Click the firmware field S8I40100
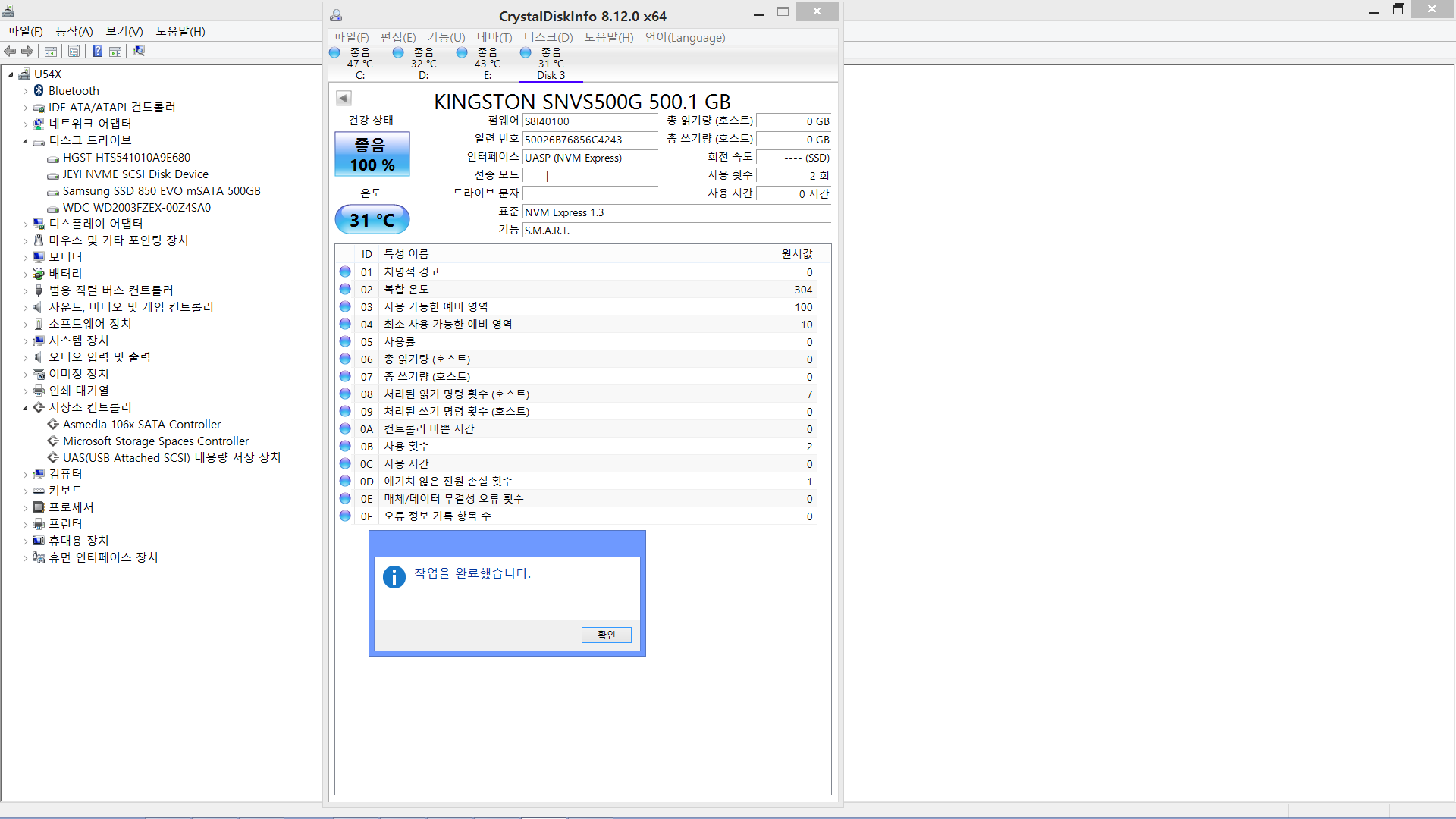Image resolution: width=1456 pixels, height=819 pixels. click(x=590, y=121)
